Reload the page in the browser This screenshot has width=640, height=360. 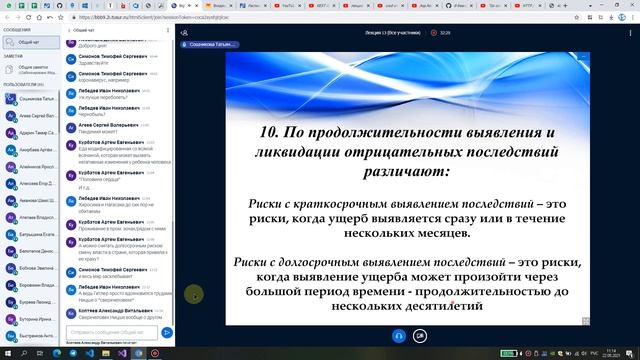[28, 18]
